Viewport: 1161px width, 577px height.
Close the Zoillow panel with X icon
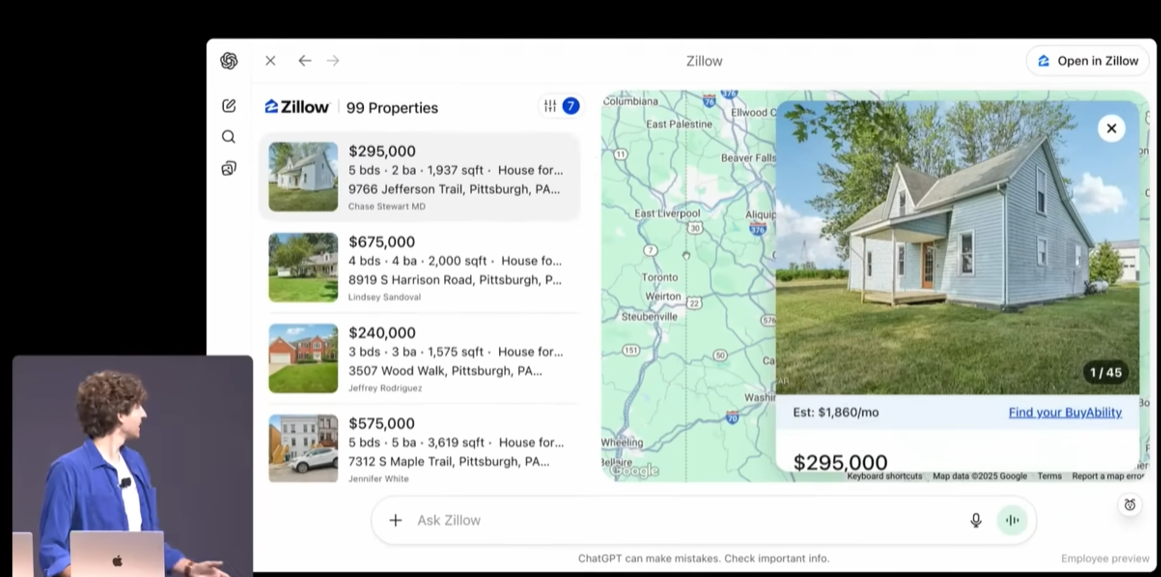[270, 61]
